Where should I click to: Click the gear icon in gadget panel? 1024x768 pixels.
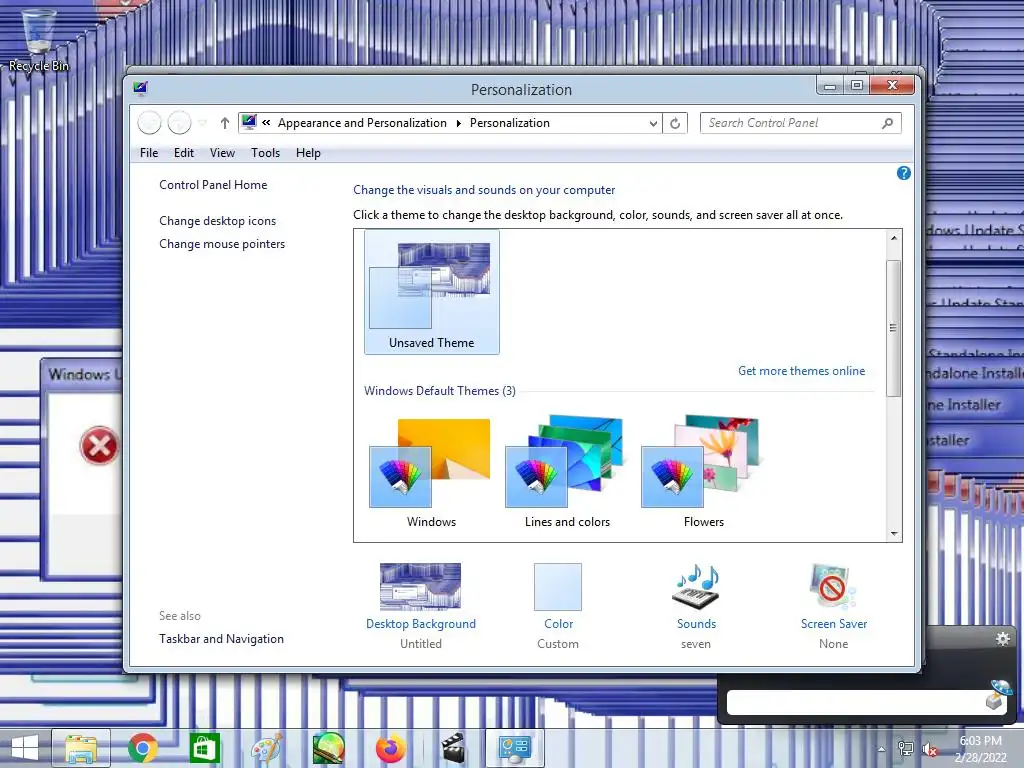pyautogui.click(x=1002, y=638)
